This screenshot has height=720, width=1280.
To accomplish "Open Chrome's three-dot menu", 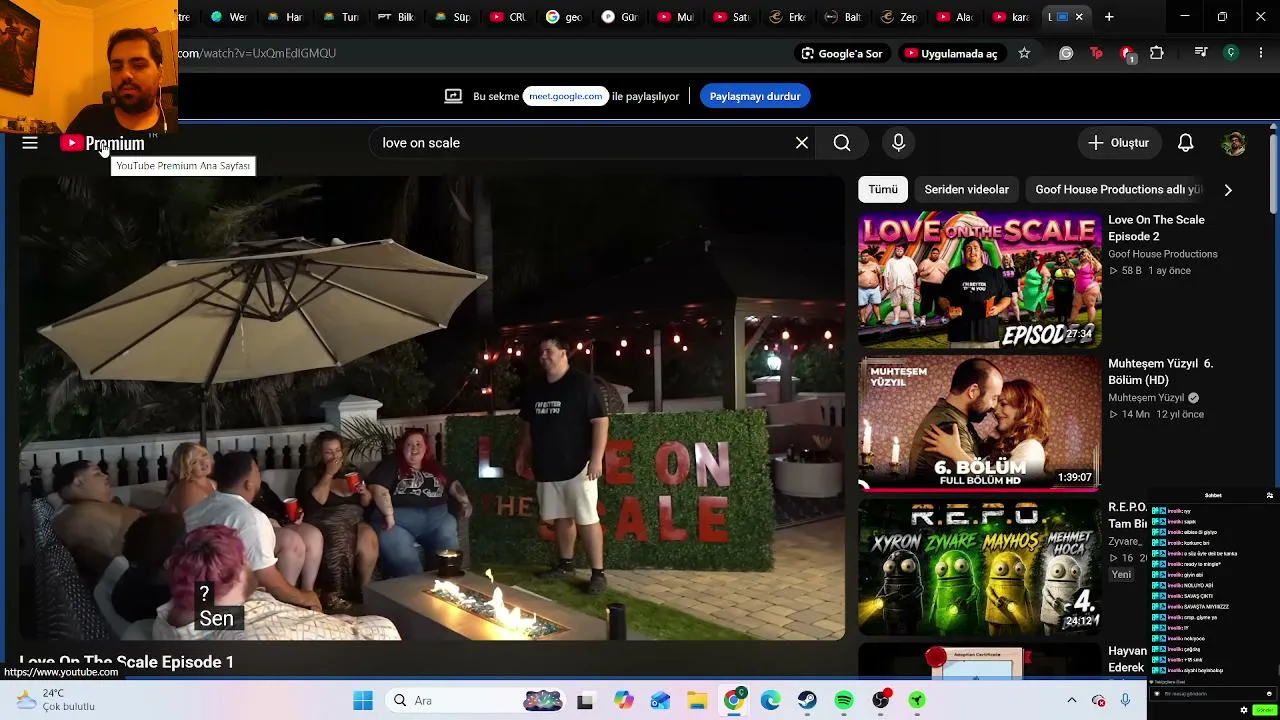I will (1261, 53).
